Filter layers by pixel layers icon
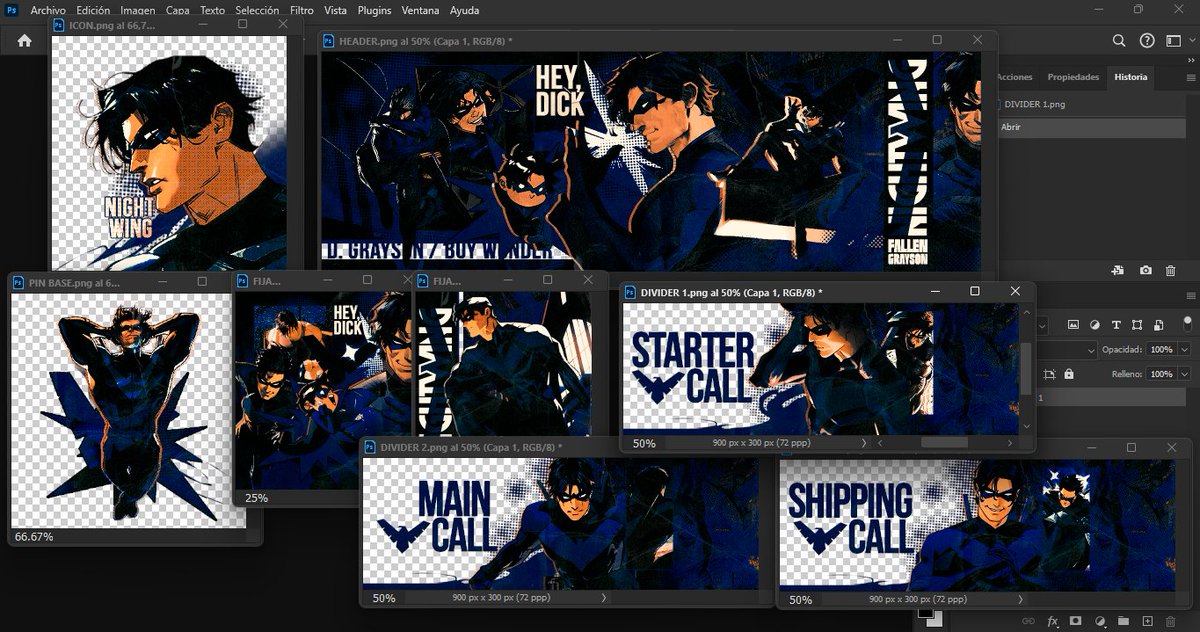This screenshot has height=632, width=1200. click(1073, 325)
